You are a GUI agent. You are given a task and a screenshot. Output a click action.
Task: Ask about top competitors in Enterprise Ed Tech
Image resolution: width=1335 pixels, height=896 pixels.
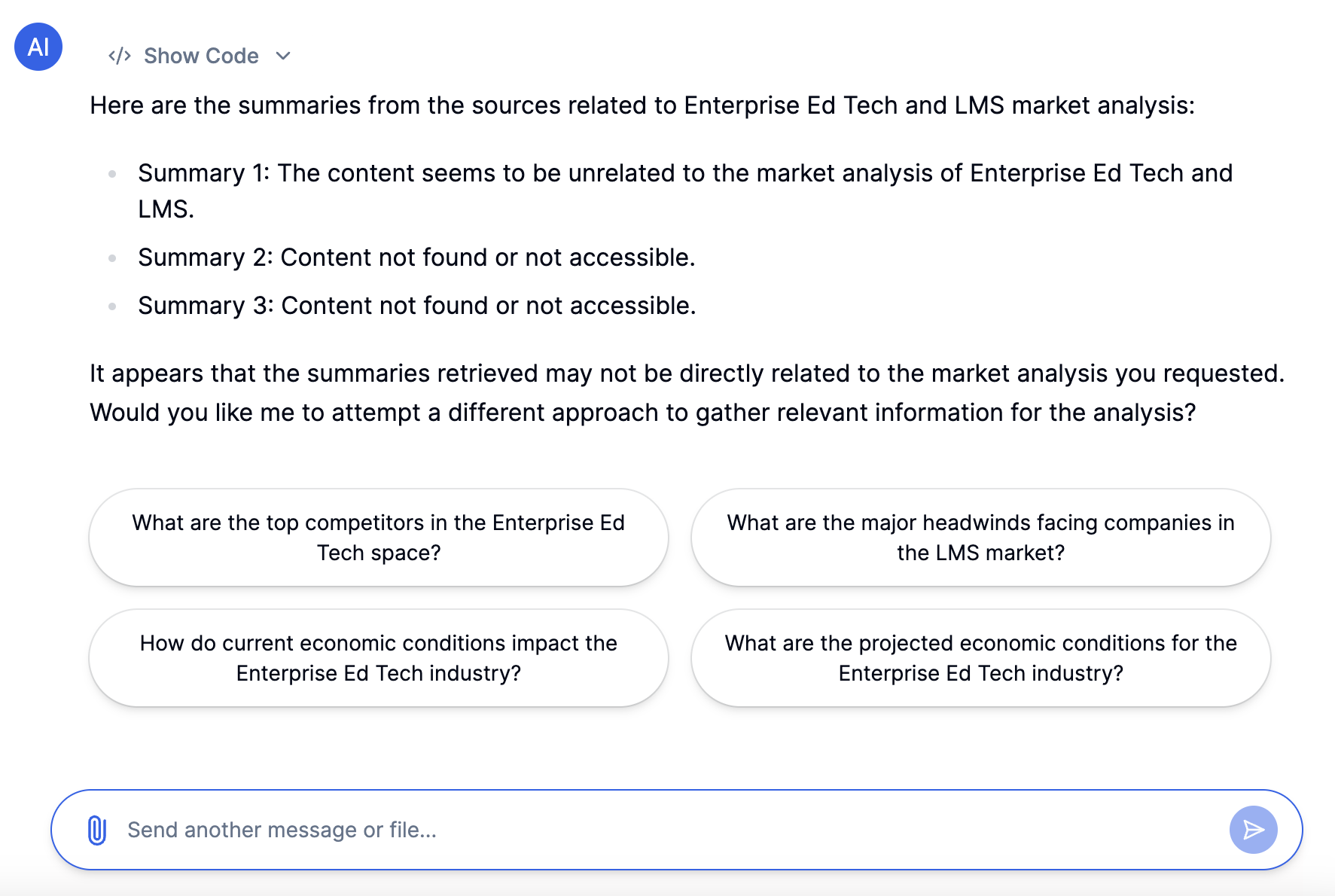tap(379, 538)
